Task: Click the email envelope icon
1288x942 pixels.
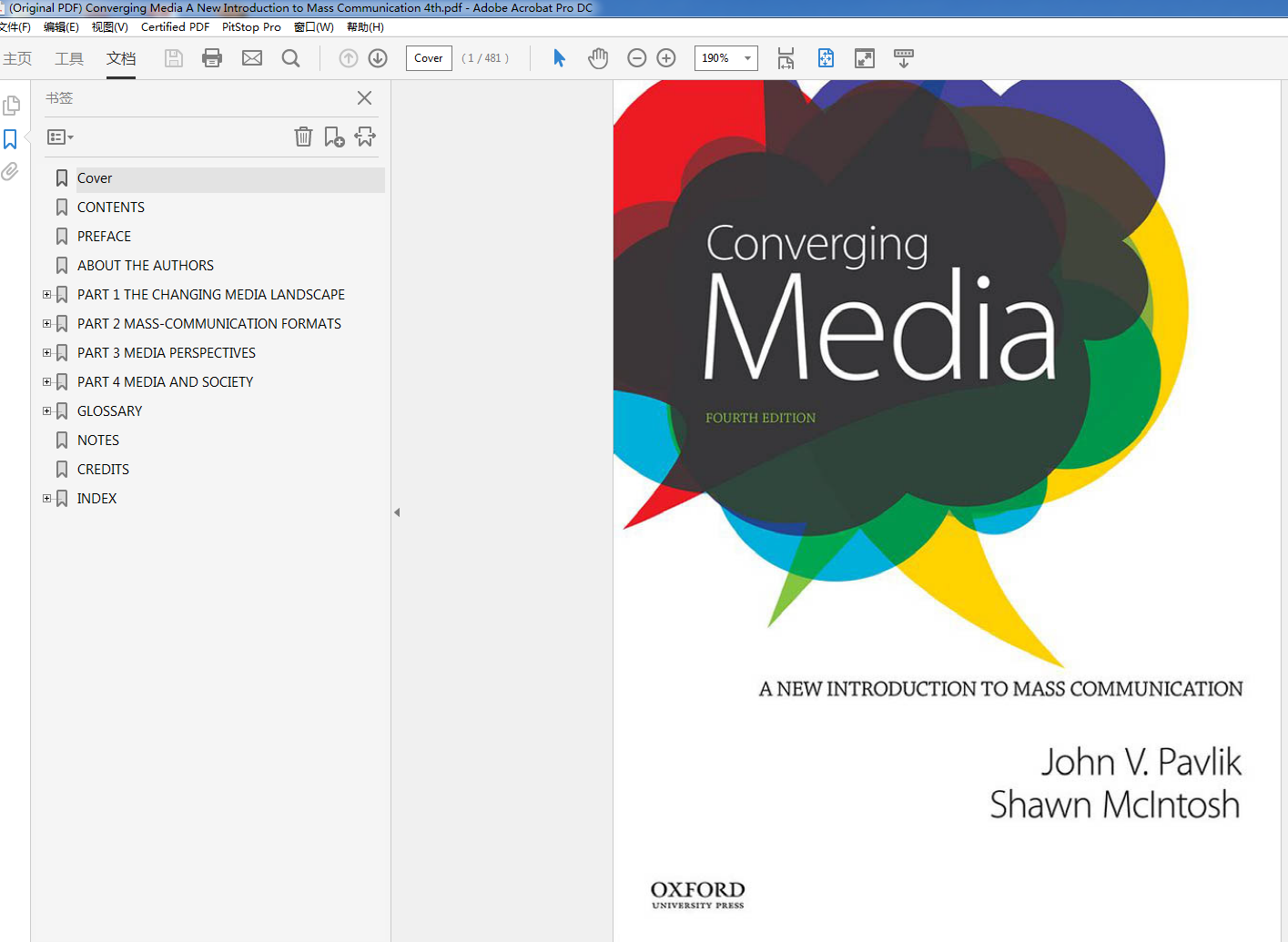Action: click(252, 58)
